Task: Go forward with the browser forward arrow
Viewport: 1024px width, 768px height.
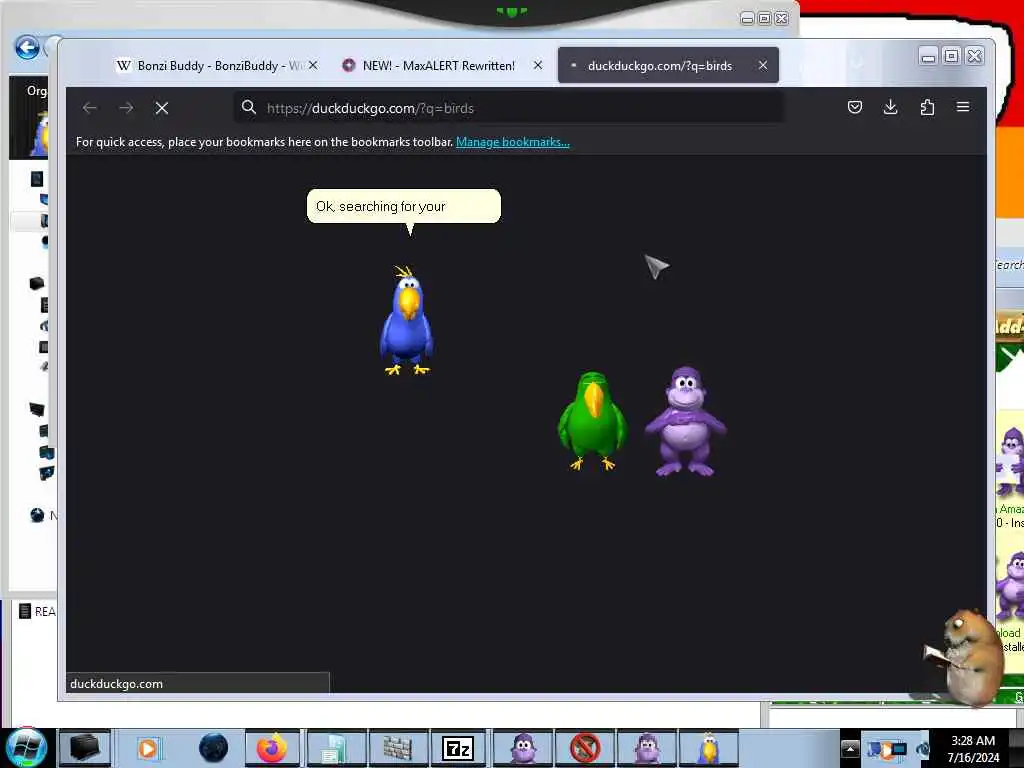Action: coord(126,108)
